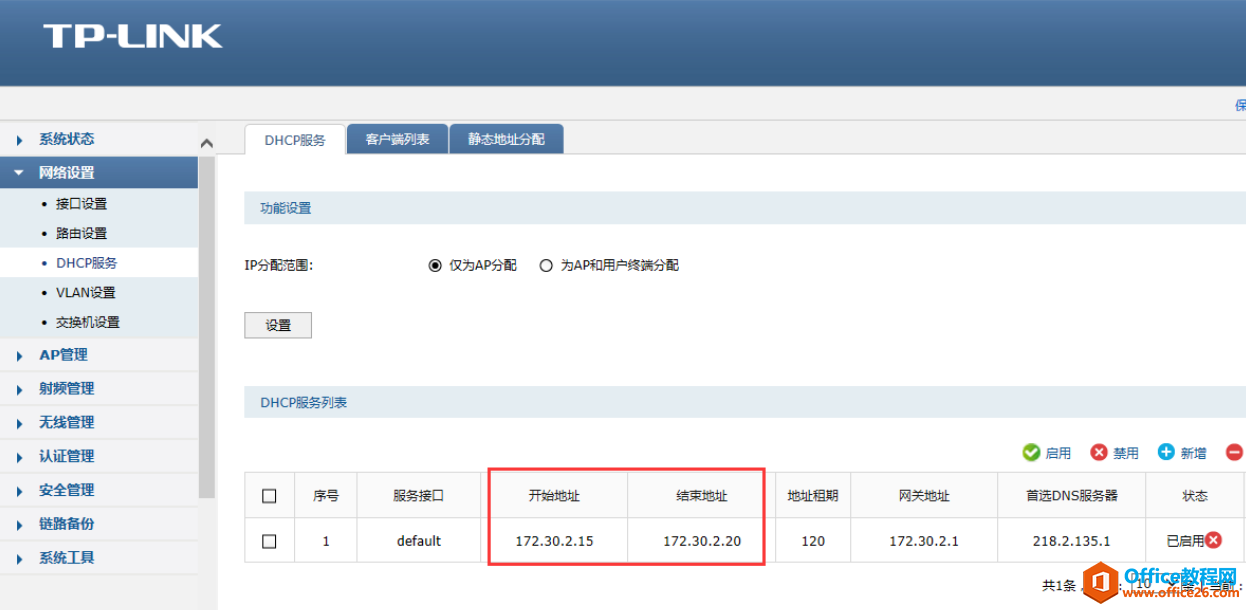This screenshot has width=1246, height=610.
Task: Click the TP-LINK logo
Action: coord(132,37)
